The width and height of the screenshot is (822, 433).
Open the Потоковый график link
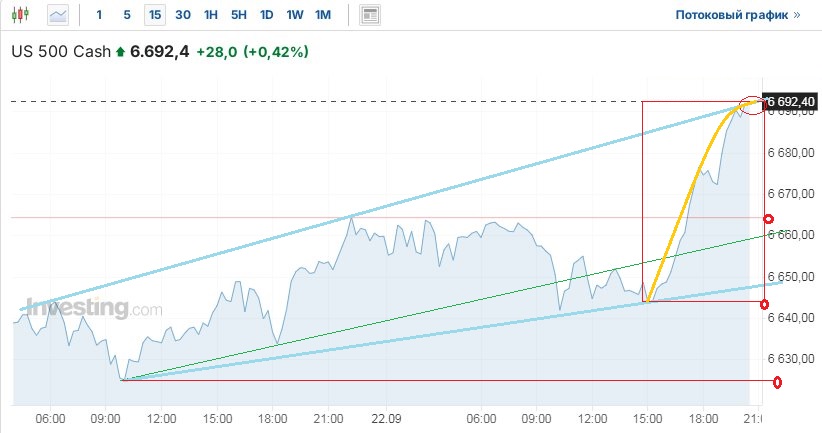pos(738,15)
